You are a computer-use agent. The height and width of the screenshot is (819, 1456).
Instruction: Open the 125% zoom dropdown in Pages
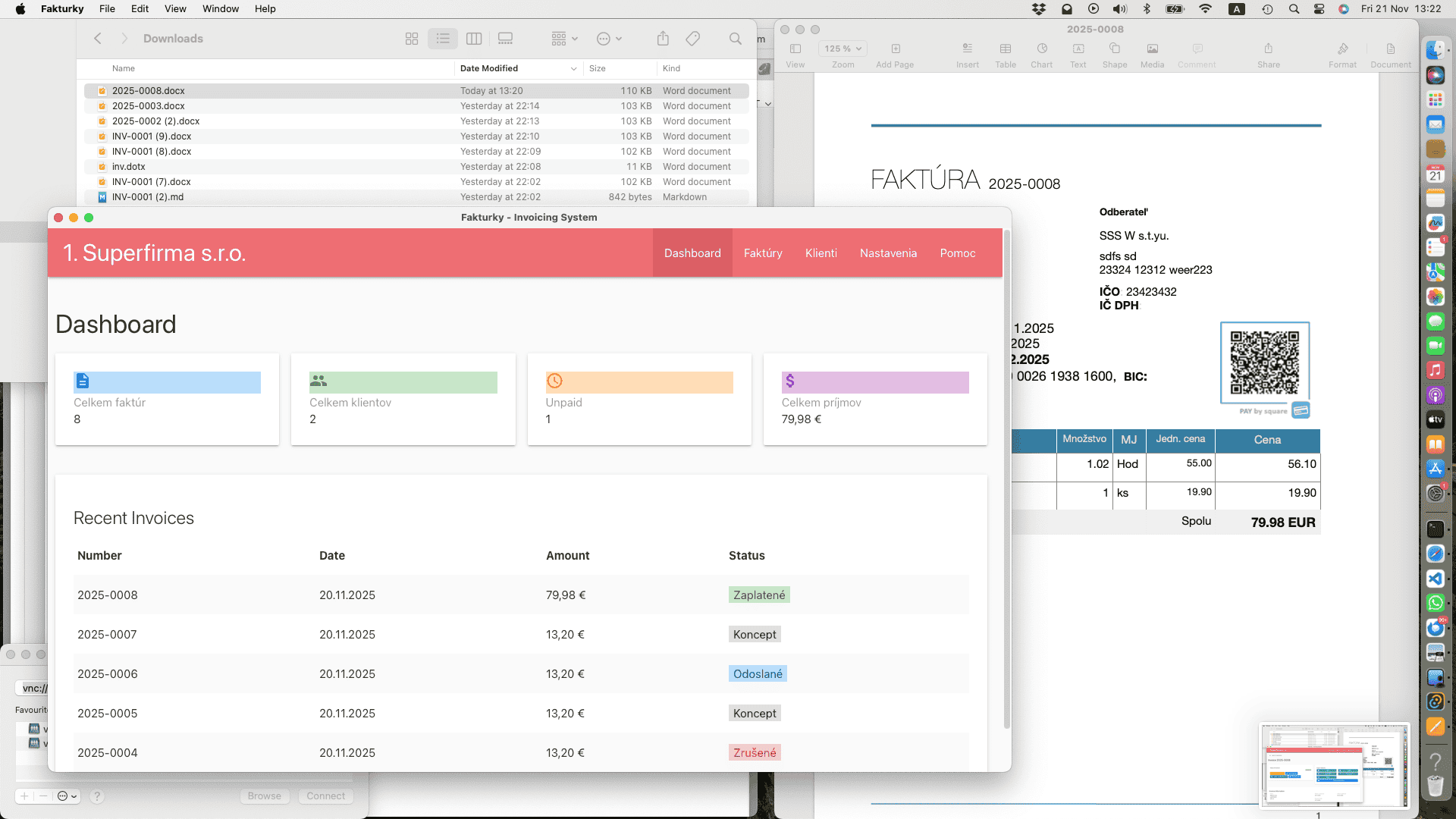click(x=843, y=48)
